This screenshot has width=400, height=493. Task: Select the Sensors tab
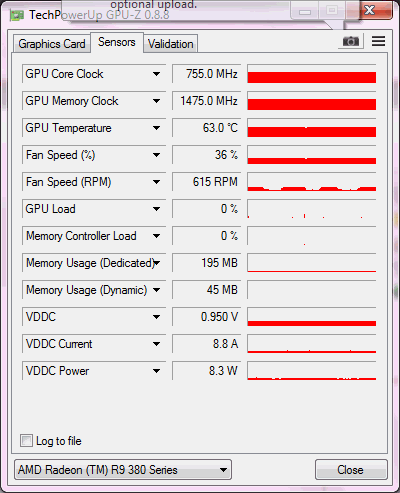[117, 42]
